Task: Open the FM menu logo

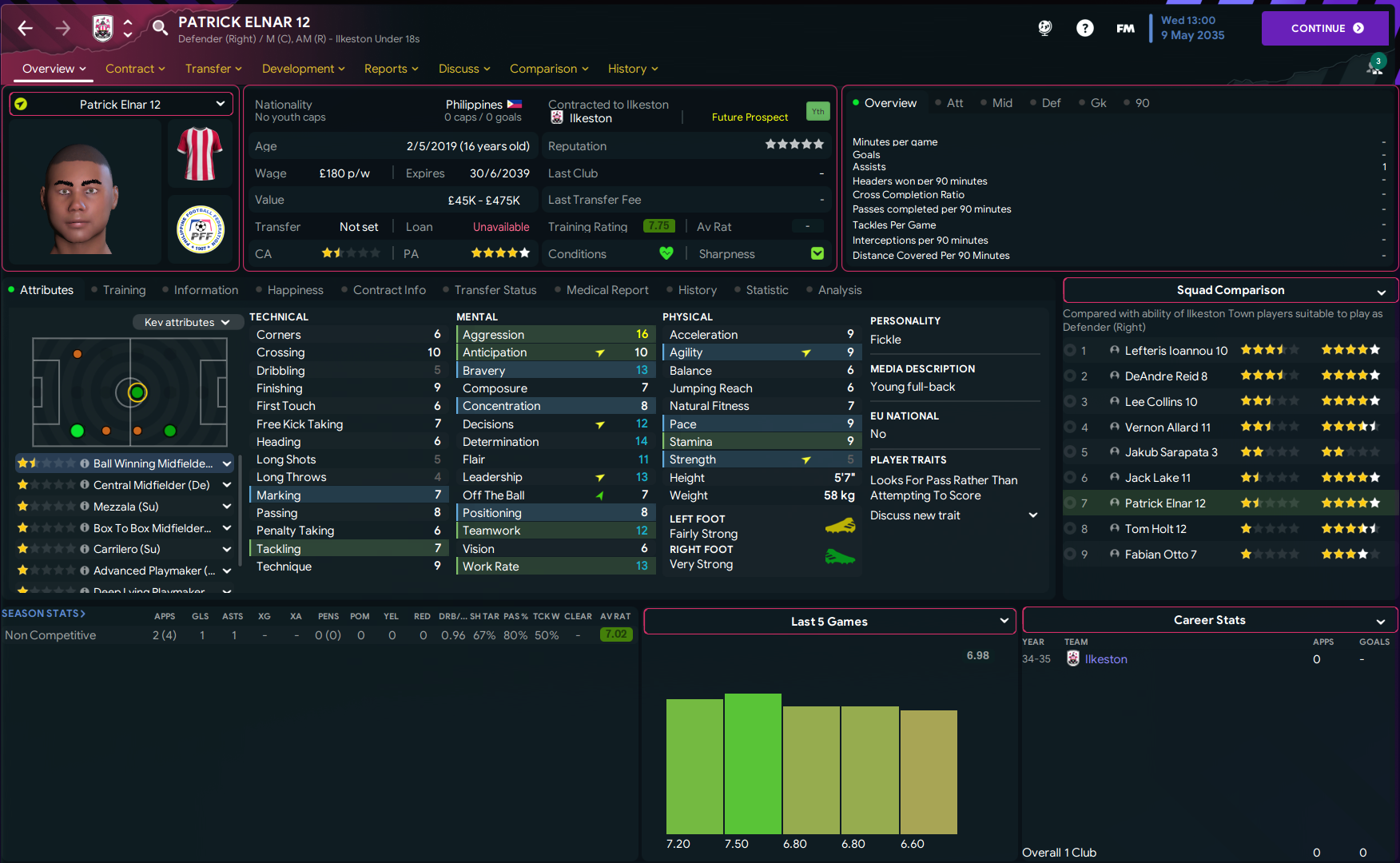Action: (1125, 29)
